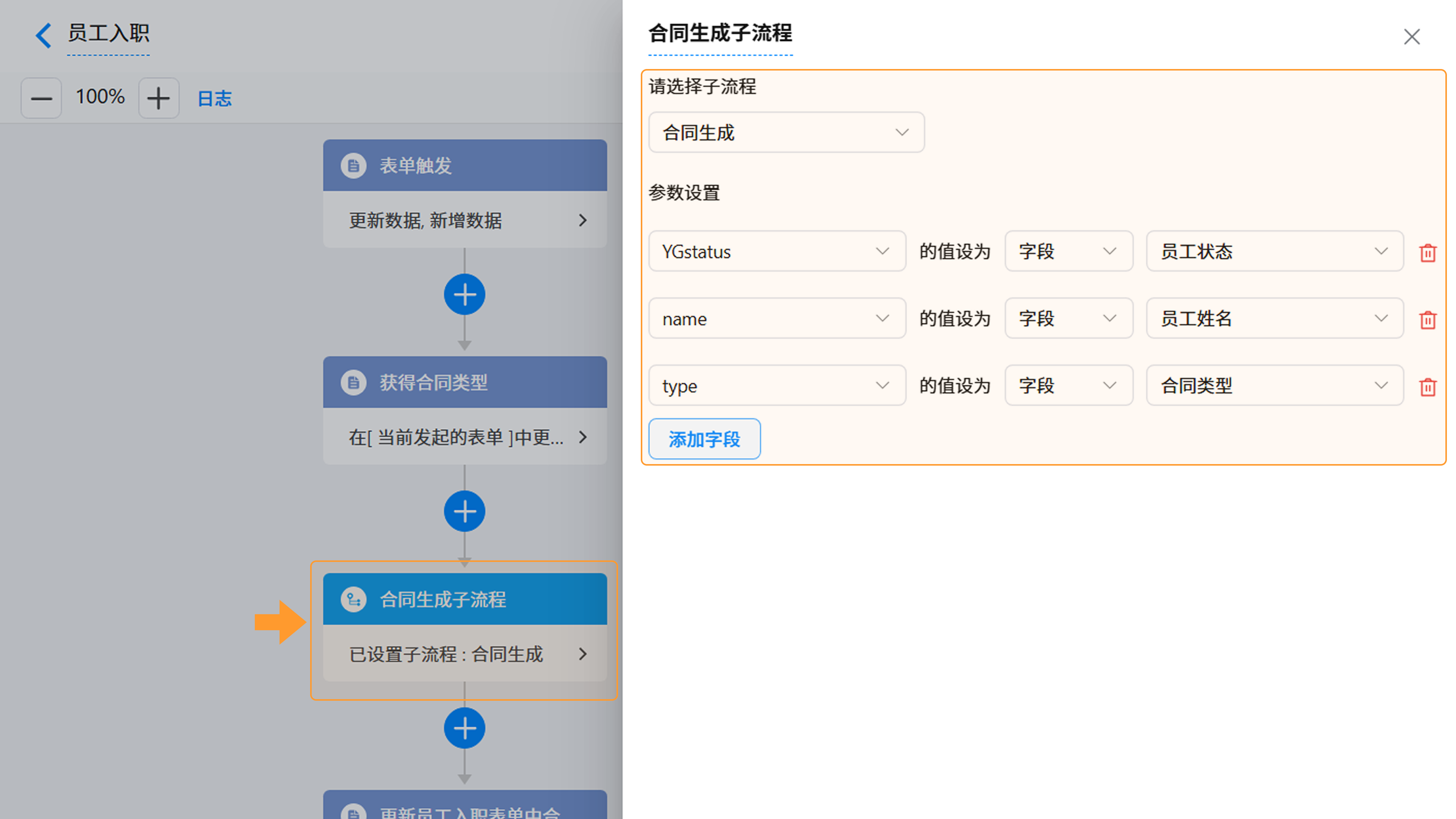Open the type parameter dropdown
The height and width of the screenshot is (819, 1456).
[x=777, y=386]
